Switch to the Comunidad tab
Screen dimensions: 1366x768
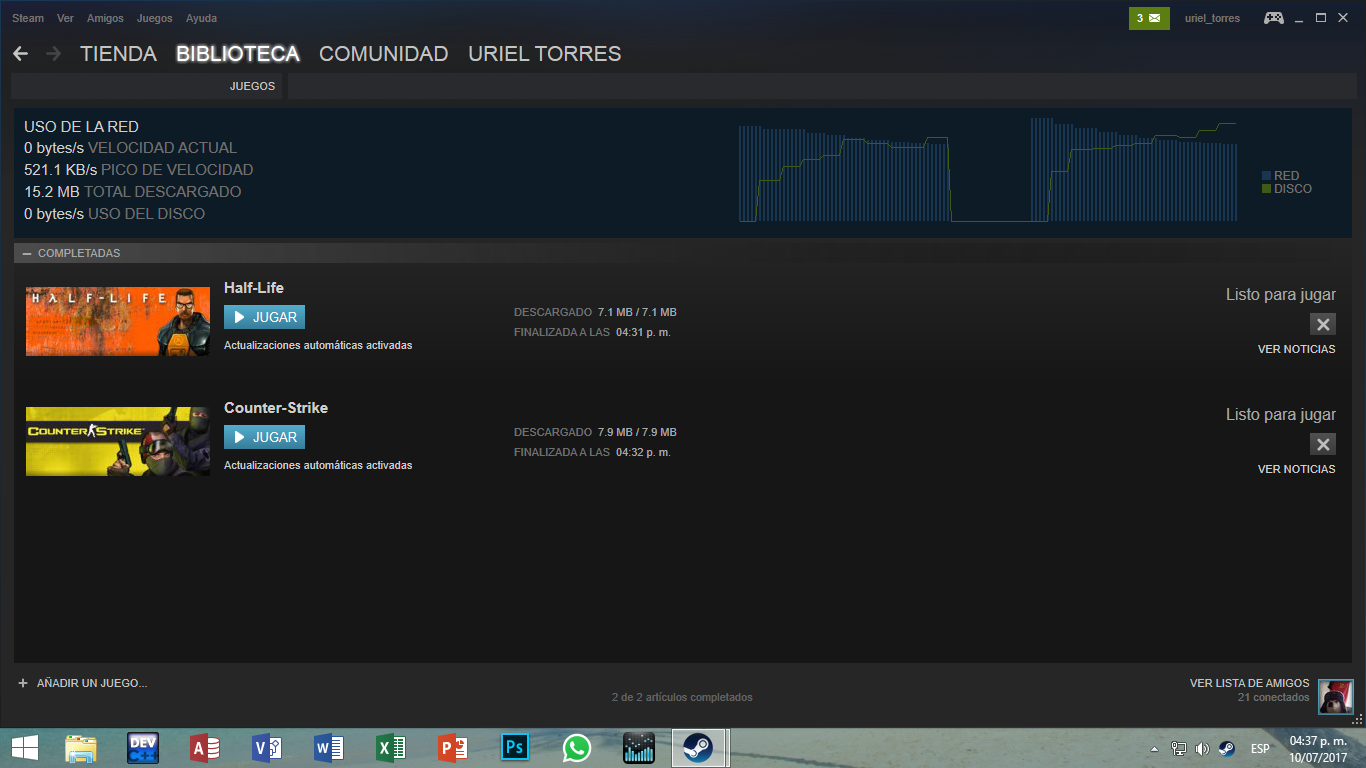[383, 54]
